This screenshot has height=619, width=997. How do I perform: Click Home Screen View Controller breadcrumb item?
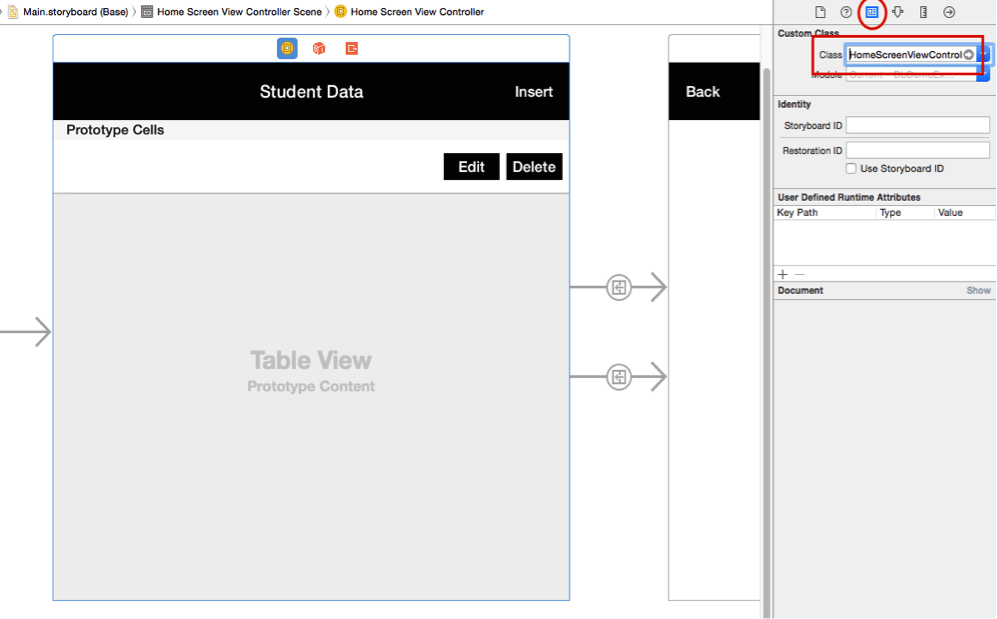coord(409,11)
